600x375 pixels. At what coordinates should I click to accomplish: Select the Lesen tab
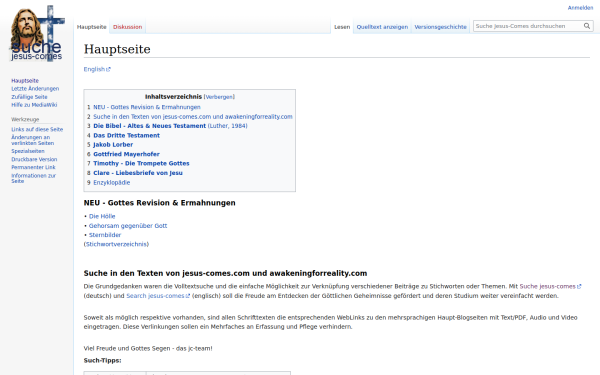pyautogui.click(x=342, y=27)
